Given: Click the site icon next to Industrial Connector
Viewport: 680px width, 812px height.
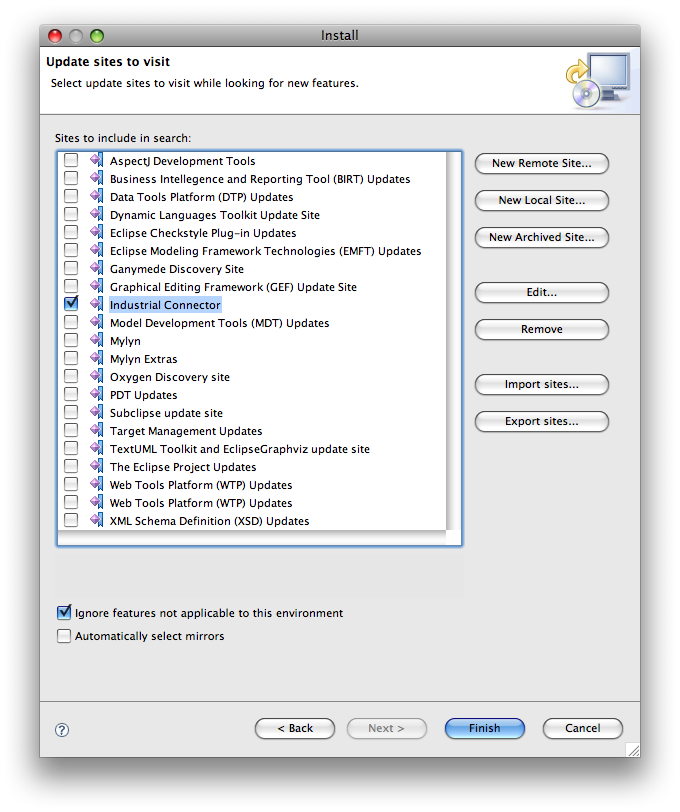Looking at the screenshot, I should (96, 304).
